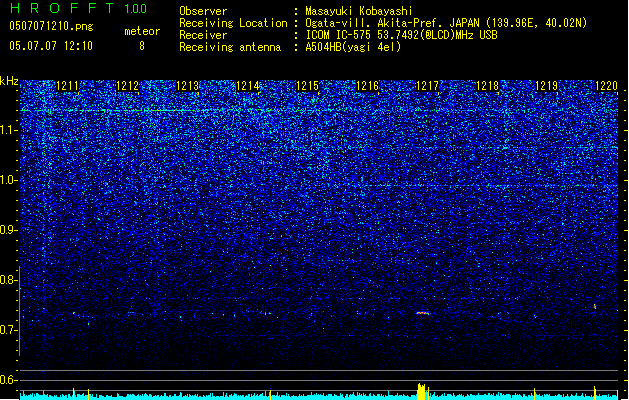This screenshot has height=400, width=629.
Task: Select observer name Masayuki Kobayashi
Action: pos(359,11)
